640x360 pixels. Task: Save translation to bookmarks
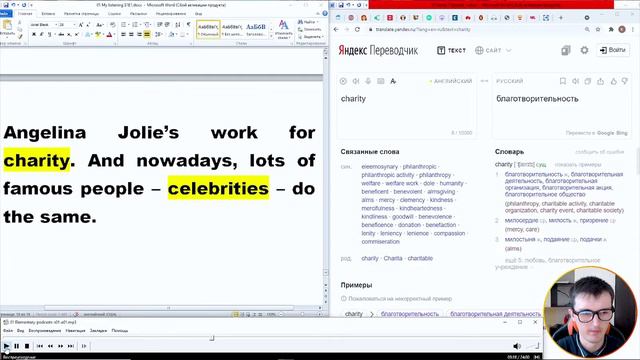[x=563, y=81]
